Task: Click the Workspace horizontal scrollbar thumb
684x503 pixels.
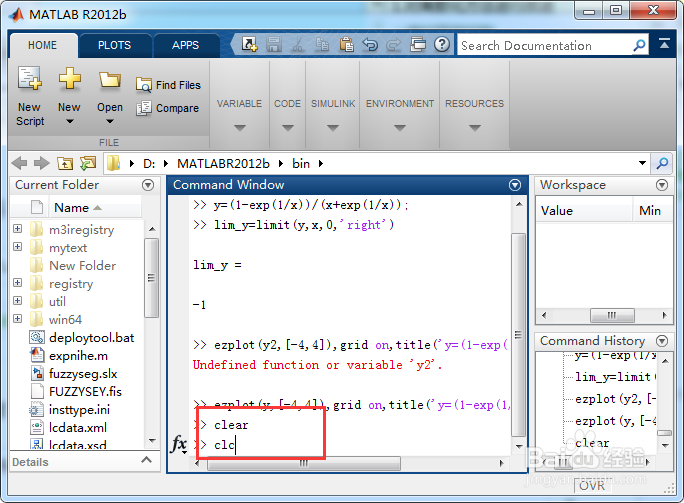Action: (612, 315)
